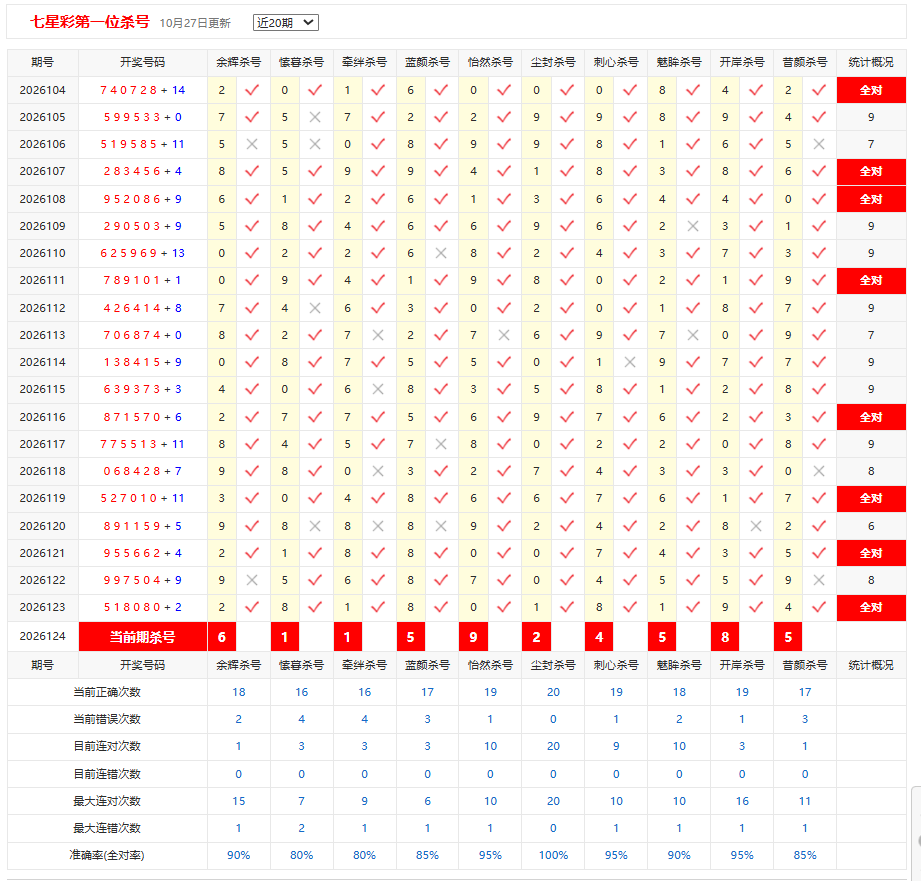
Task: Click the X mark for 余辉杀号 in row 2026106
Action: [252, 144]
